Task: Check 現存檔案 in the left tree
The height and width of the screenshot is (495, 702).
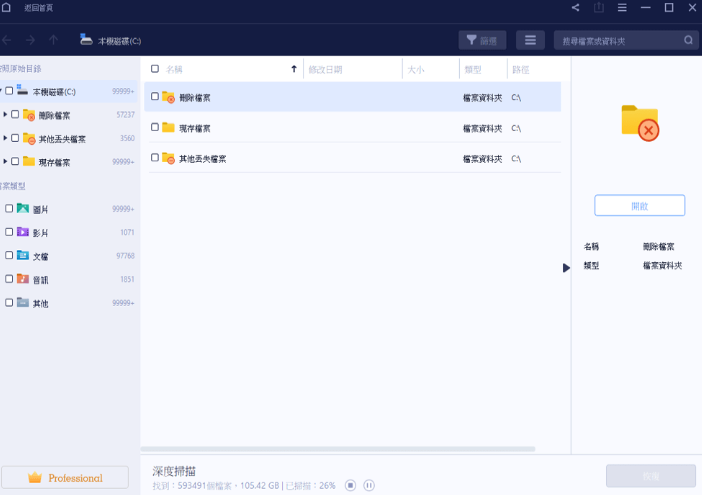Action: [x=15, y=161]
